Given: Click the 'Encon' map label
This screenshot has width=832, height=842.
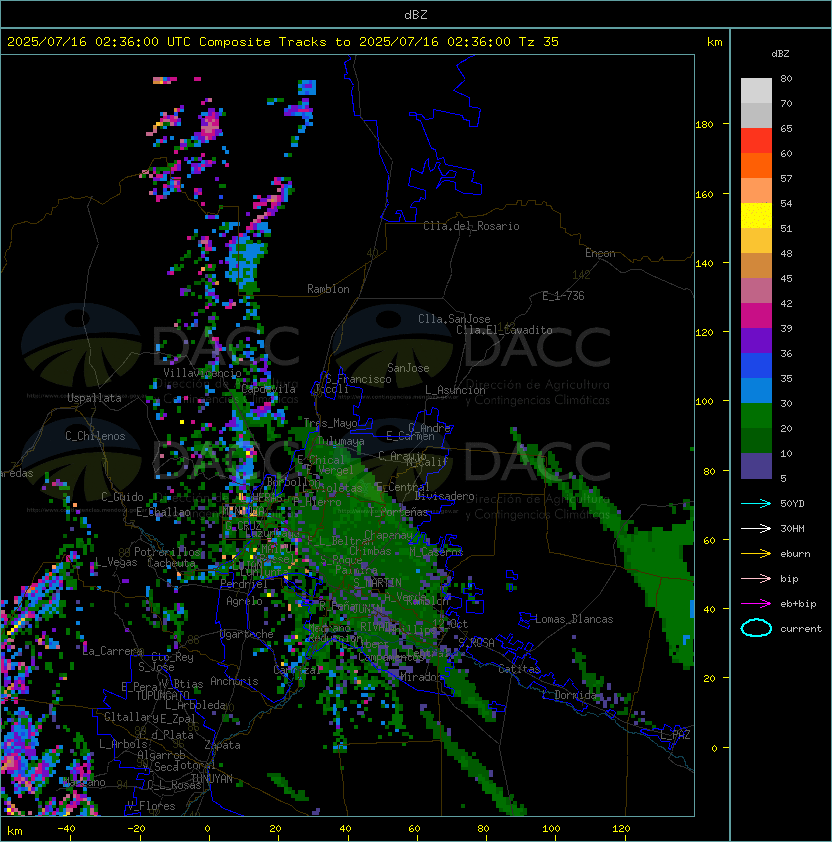Looking at the screenshot, I should click(600, 253).
